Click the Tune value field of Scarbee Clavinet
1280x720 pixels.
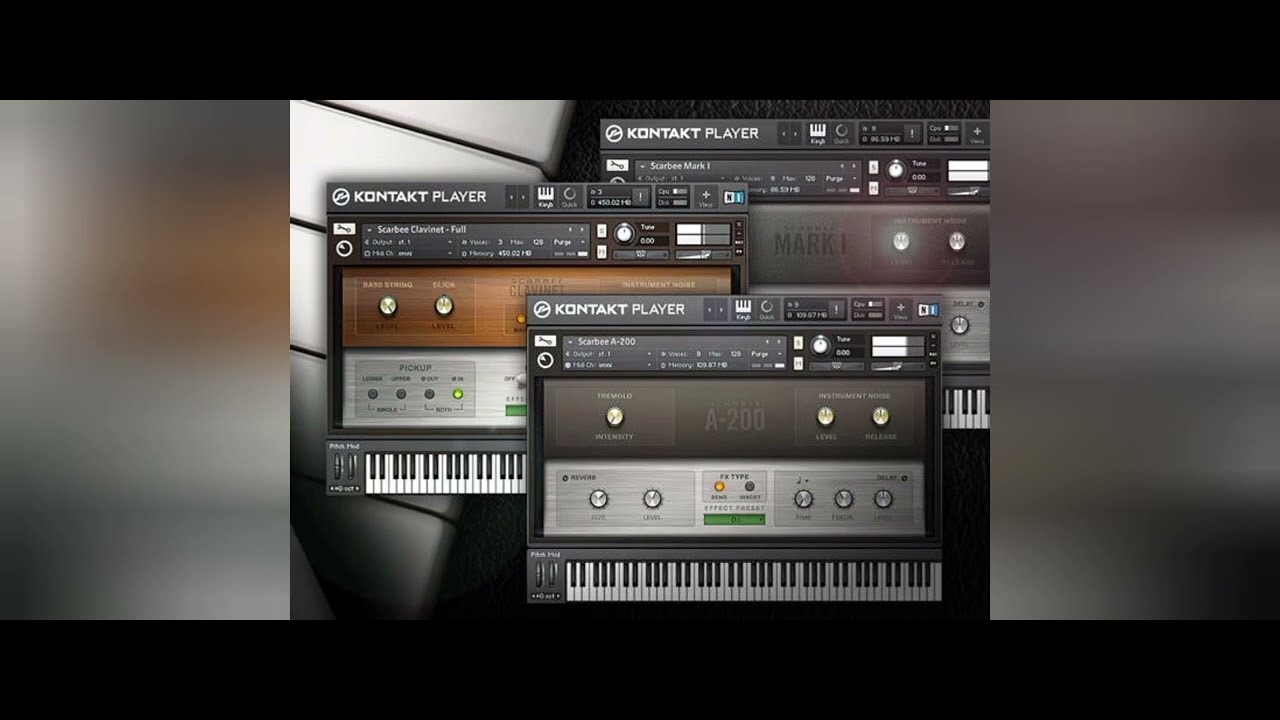[x=647, y=240]
